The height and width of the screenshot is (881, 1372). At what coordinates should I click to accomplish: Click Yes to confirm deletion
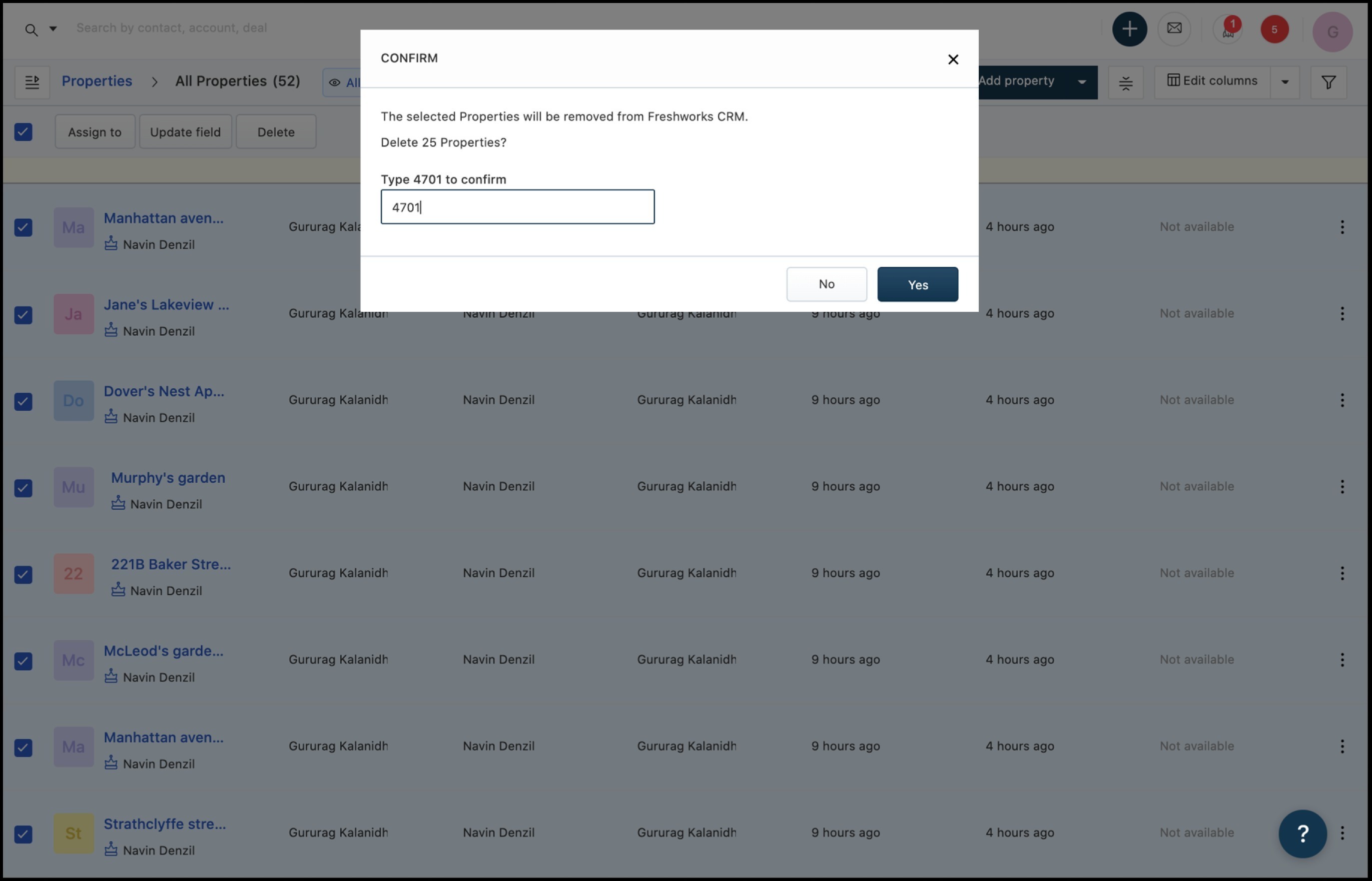point(917,284)
